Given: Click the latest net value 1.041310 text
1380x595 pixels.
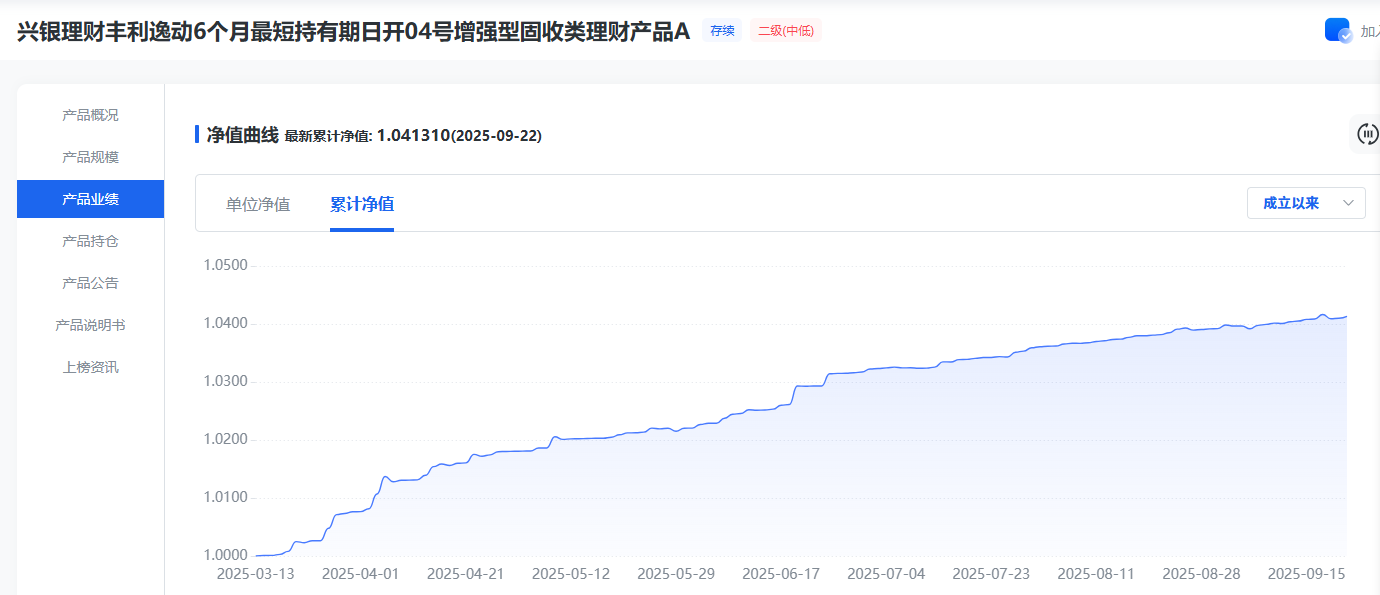Looking at the screenshot, I should tap(413, 135).
